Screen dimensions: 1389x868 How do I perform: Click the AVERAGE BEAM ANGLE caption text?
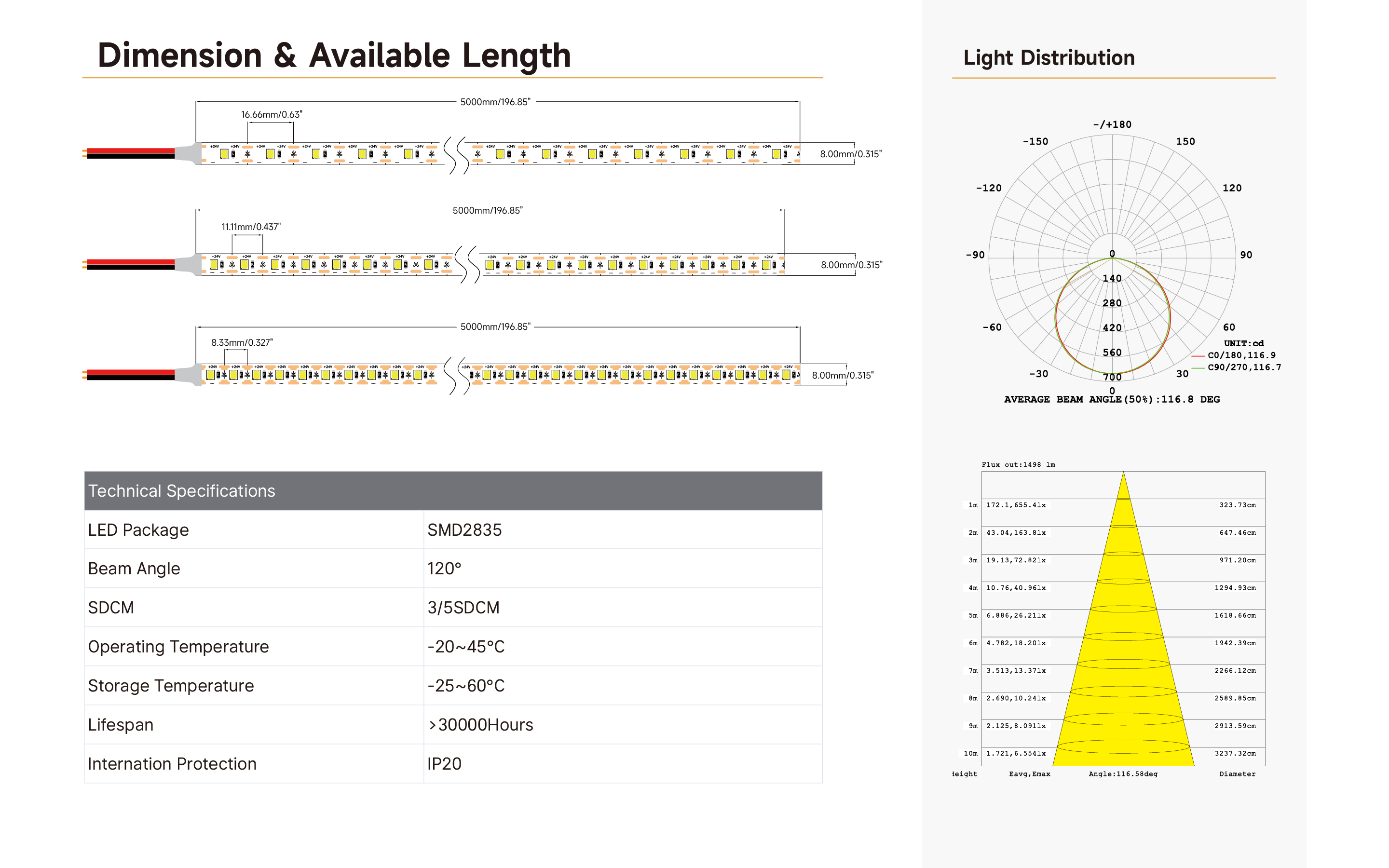(x=1111, y=400)
